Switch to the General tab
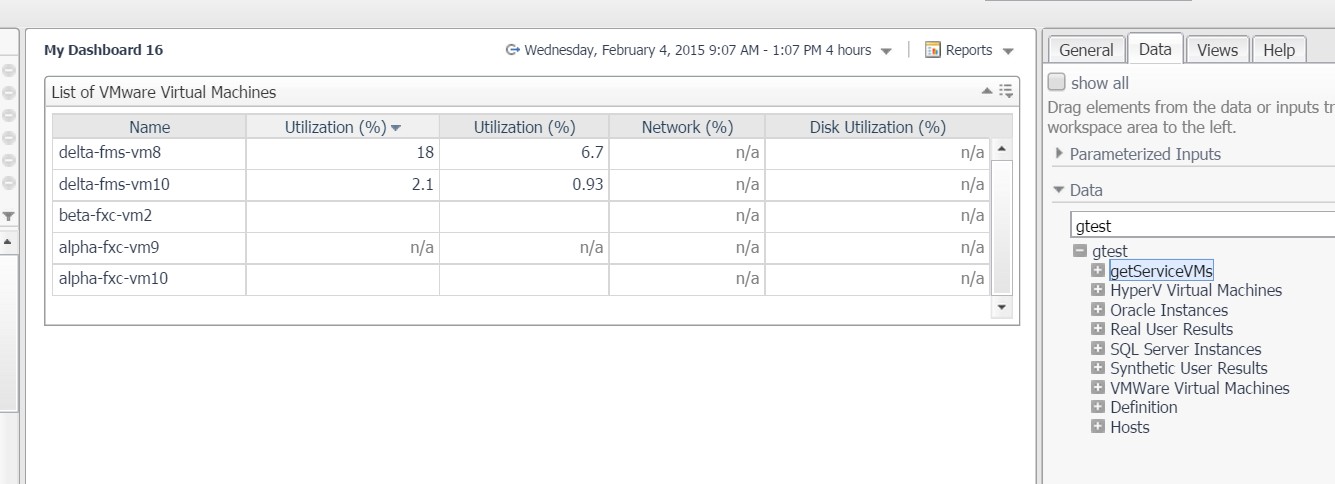The width and height of the screenshot is (1335, 484). (x=1086, y=49)
